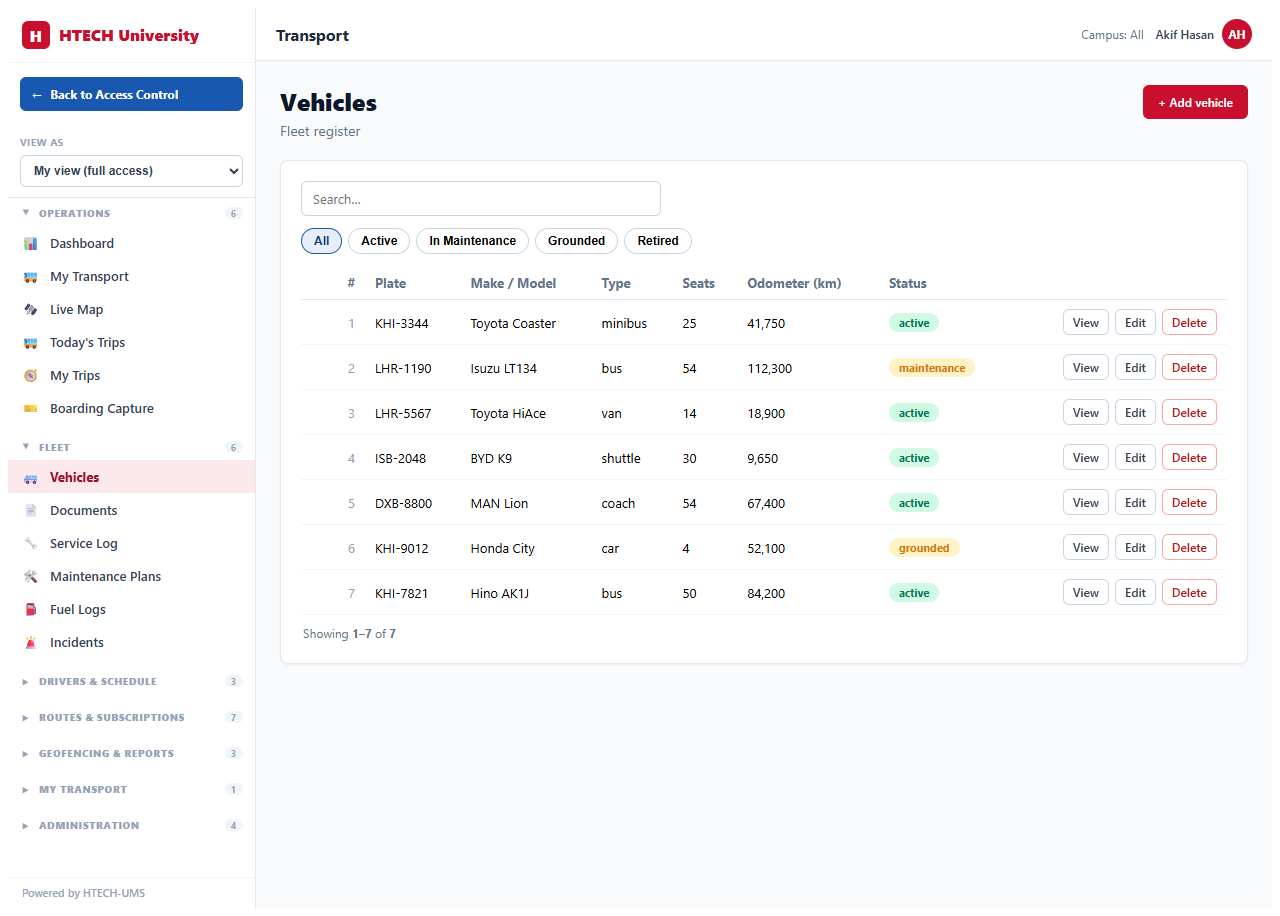Screen dimensions: 1280x916
Task: Edit vehicle LHR-1190
Action: [x=1135, y=368]
